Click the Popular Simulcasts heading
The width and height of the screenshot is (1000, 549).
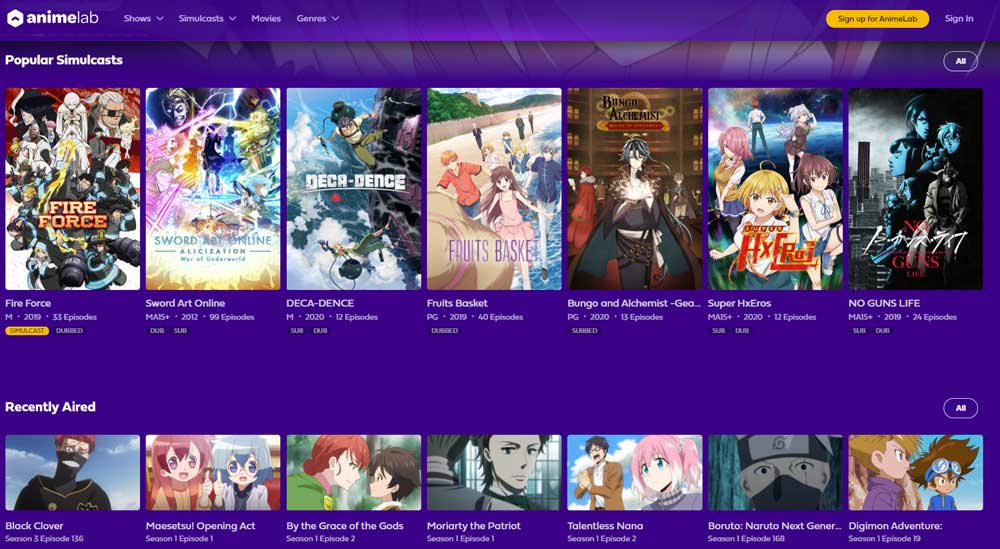(x=64, y=60)
